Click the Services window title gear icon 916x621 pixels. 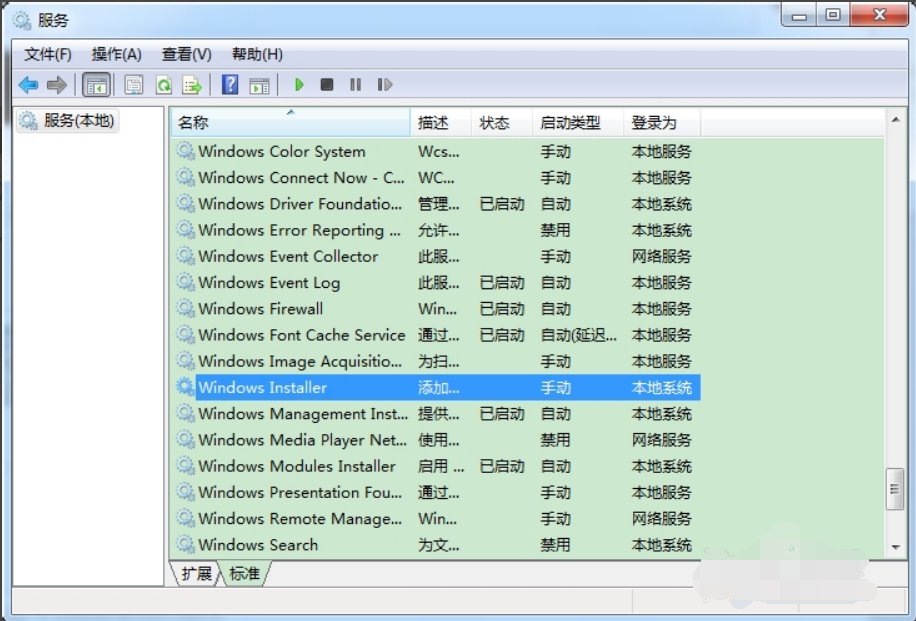[x=22, y=20]
